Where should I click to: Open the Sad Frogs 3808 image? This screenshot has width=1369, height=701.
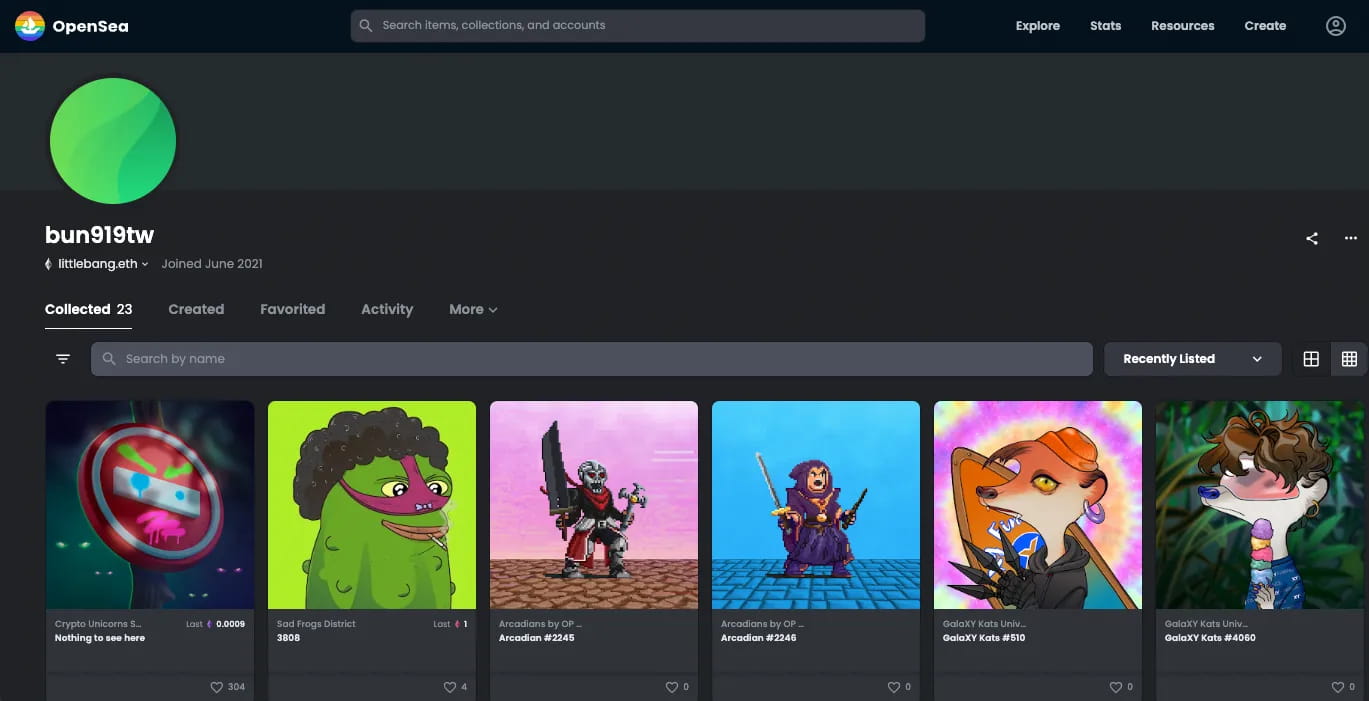372,505
